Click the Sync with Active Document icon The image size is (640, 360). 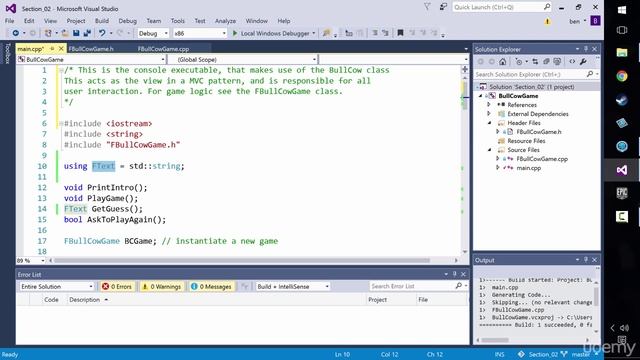pyautogui.click(x=535, y=62)
